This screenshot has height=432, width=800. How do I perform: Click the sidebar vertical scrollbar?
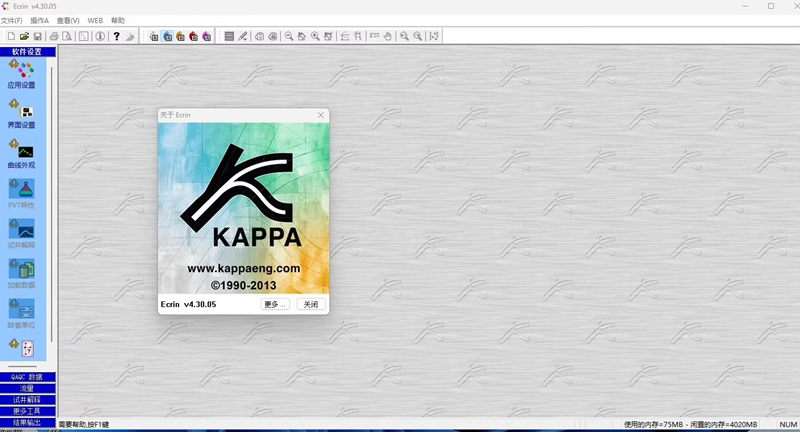[x=52, y=204]
